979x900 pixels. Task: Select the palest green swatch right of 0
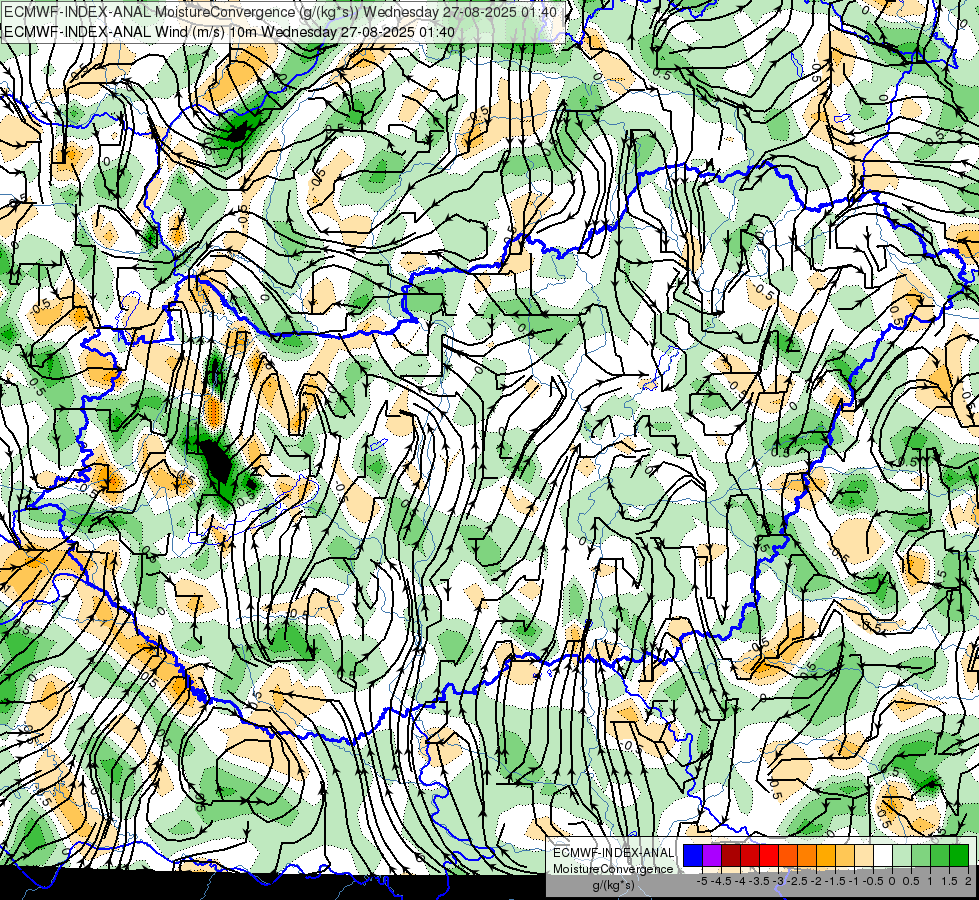coord(902,856)
